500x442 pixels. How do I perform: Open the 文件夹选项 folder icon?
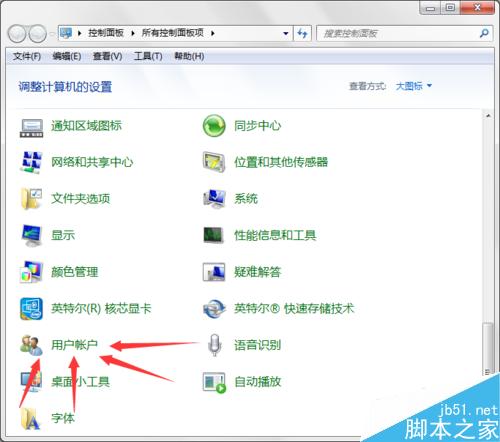coord(31,199)
